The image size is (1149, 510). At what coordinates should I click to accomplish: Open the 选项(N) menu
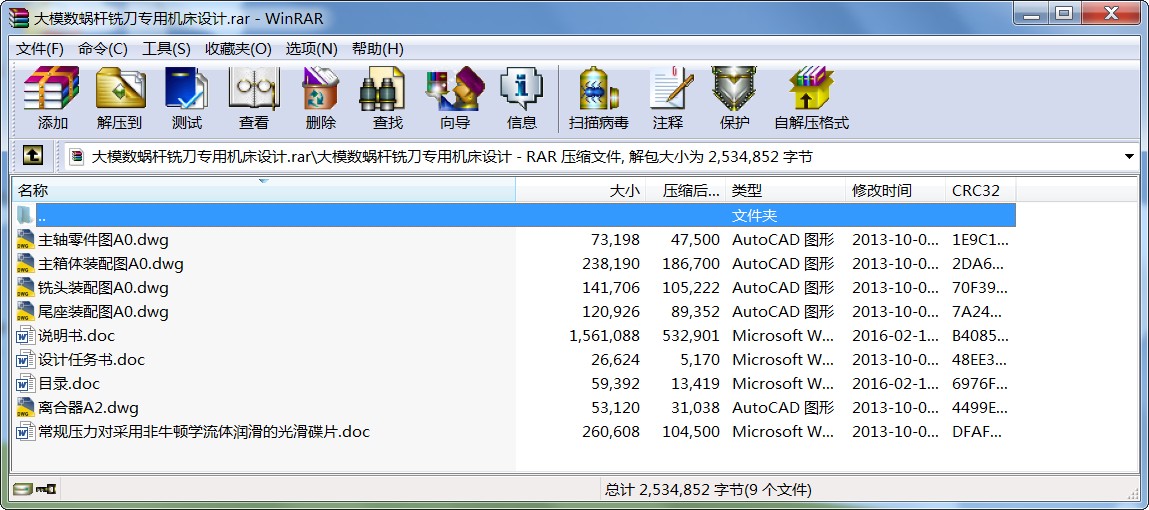tap(311, 49)
